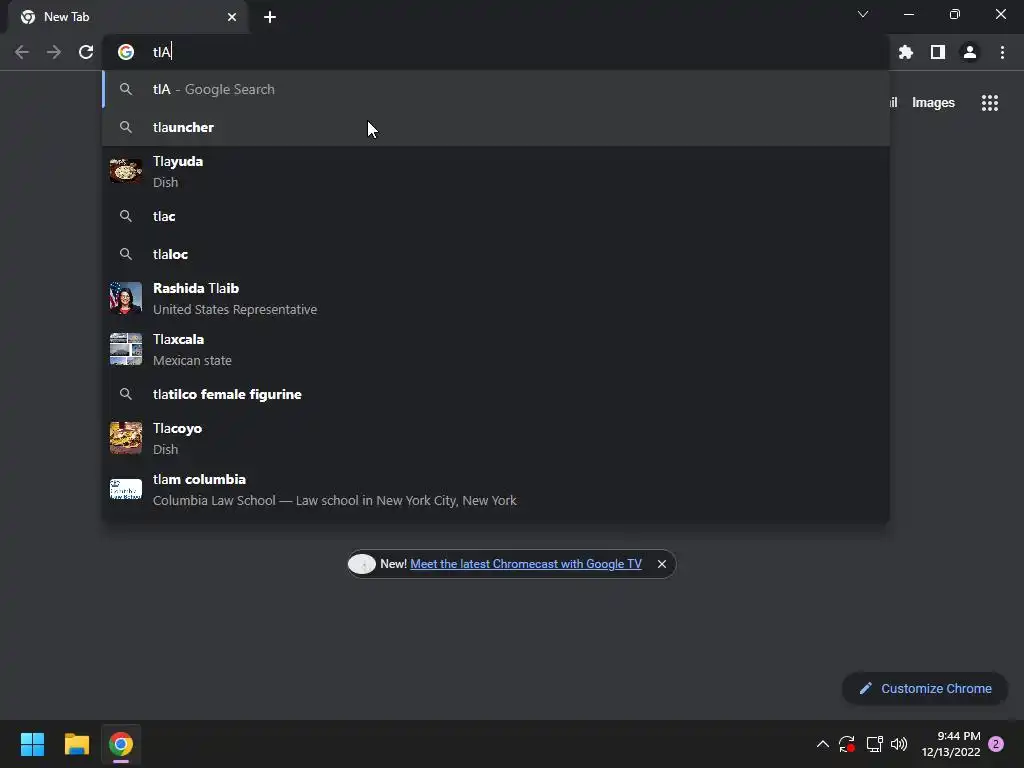Click the Tlaxcala thumbnail image
Viewport: 1024px width, 768px height.
125,349
